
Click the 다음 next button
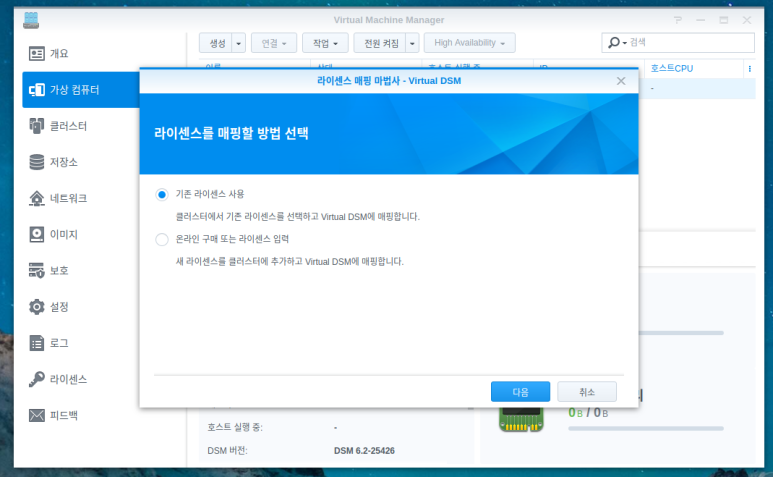pyautogui.click(x=520, y=392)
